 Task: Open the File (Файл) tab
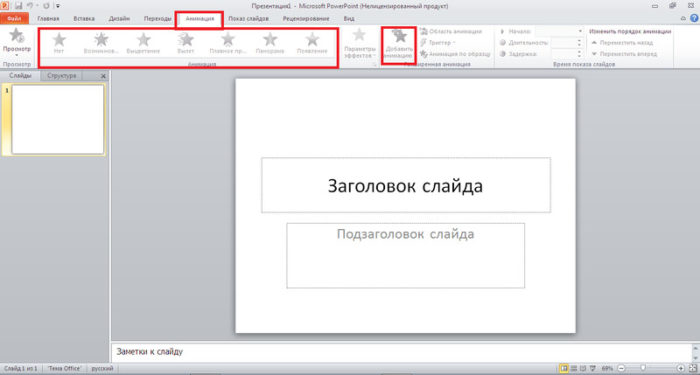tap(14, 19)
